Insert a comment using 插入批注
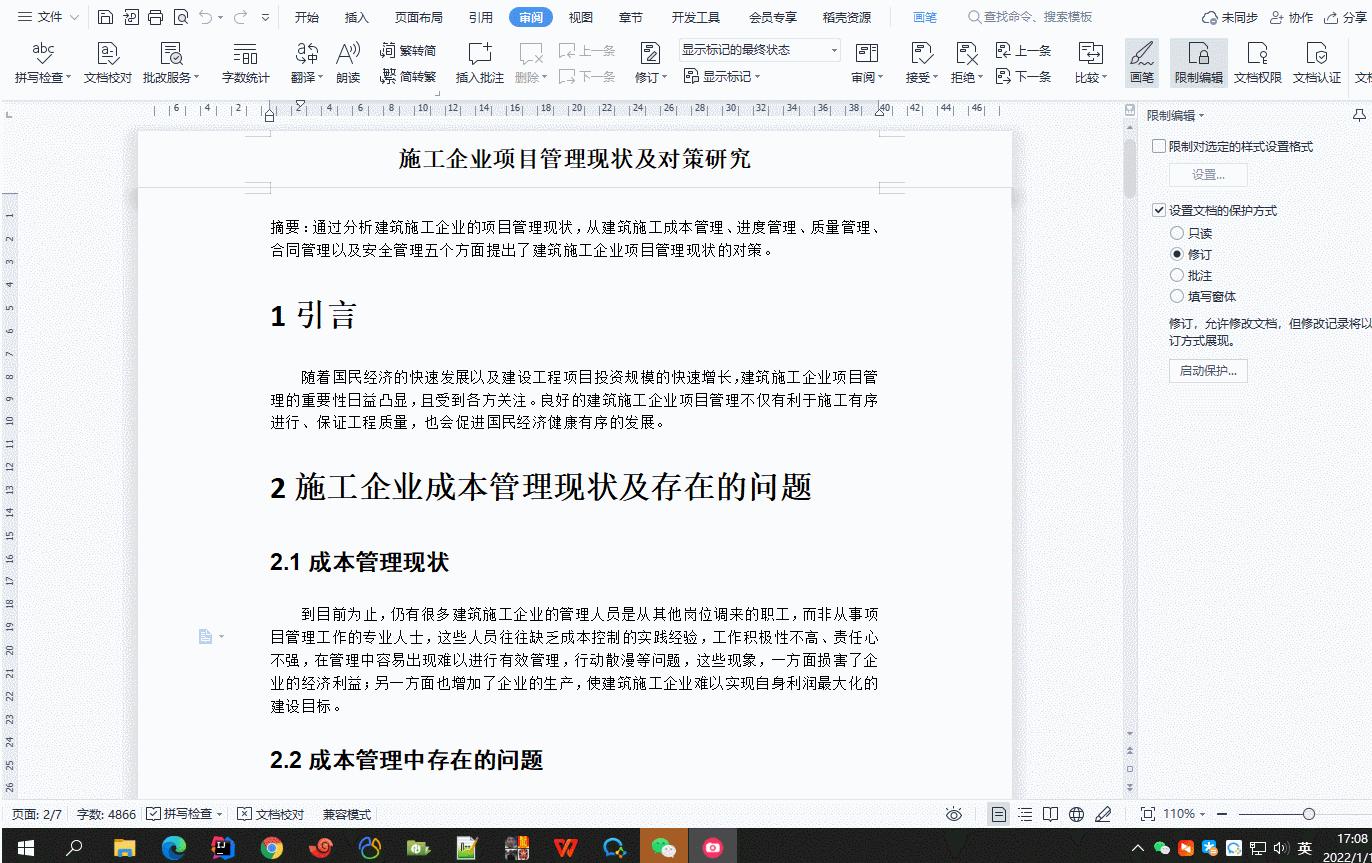Screen dimensions: 1372x863 coord(479,60)
